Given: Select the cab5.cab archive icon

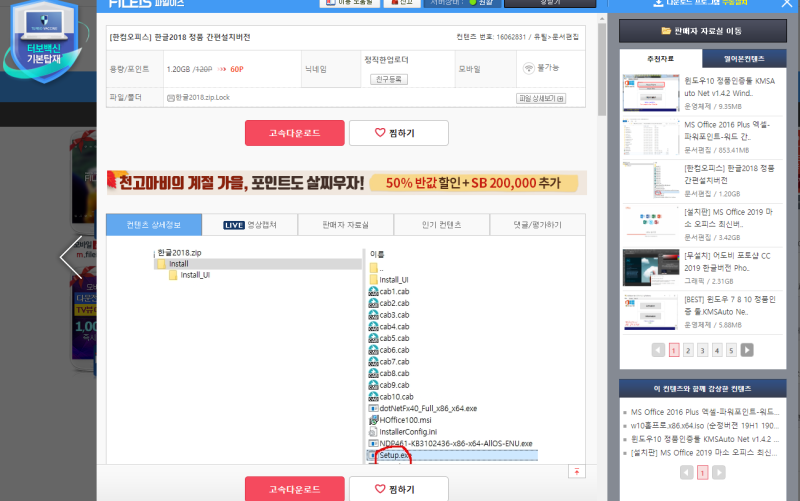Looking at the screenshot, I should (373, 338).
